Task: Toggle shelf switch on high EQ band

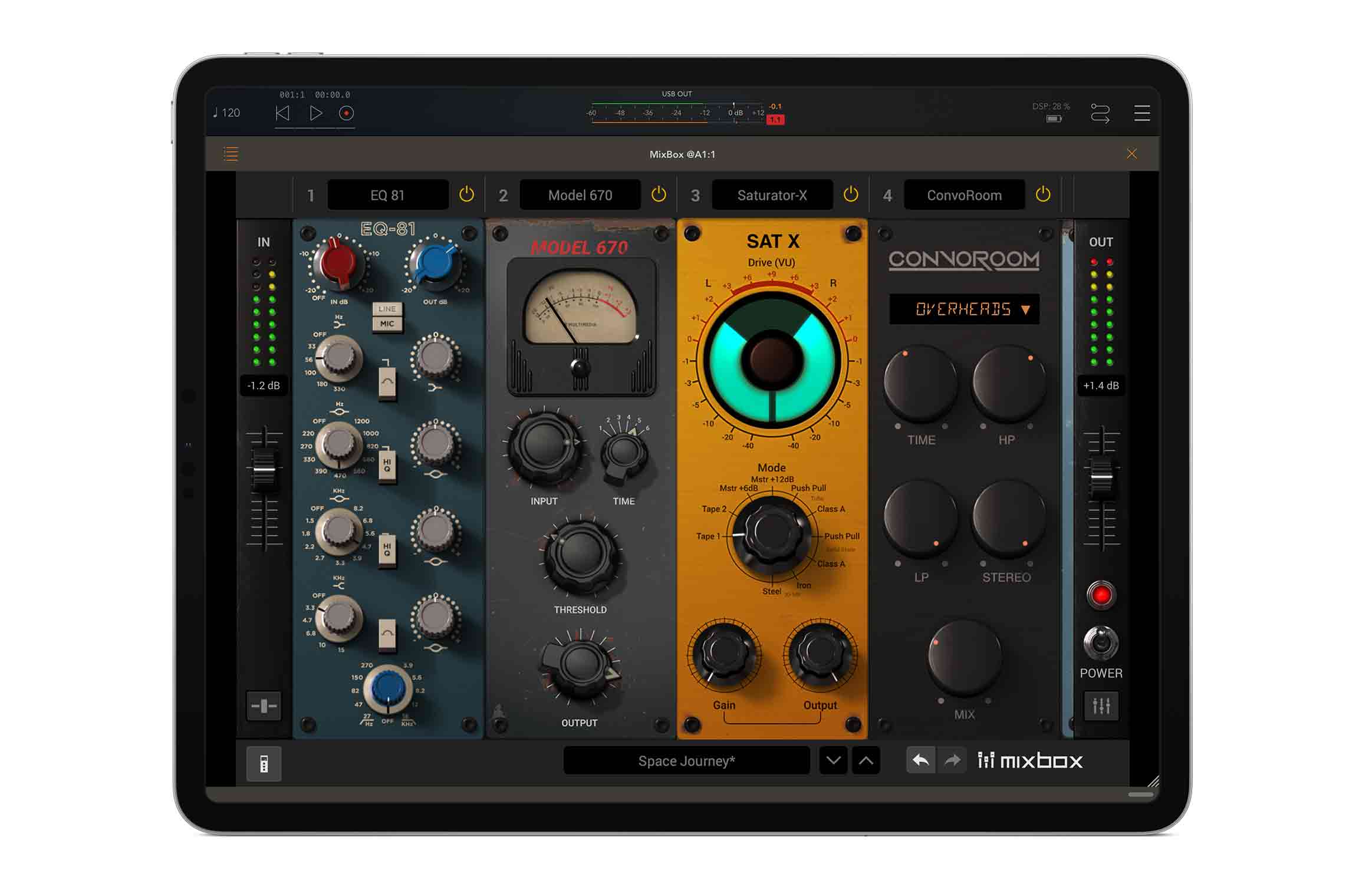Action: click(387, 635)
